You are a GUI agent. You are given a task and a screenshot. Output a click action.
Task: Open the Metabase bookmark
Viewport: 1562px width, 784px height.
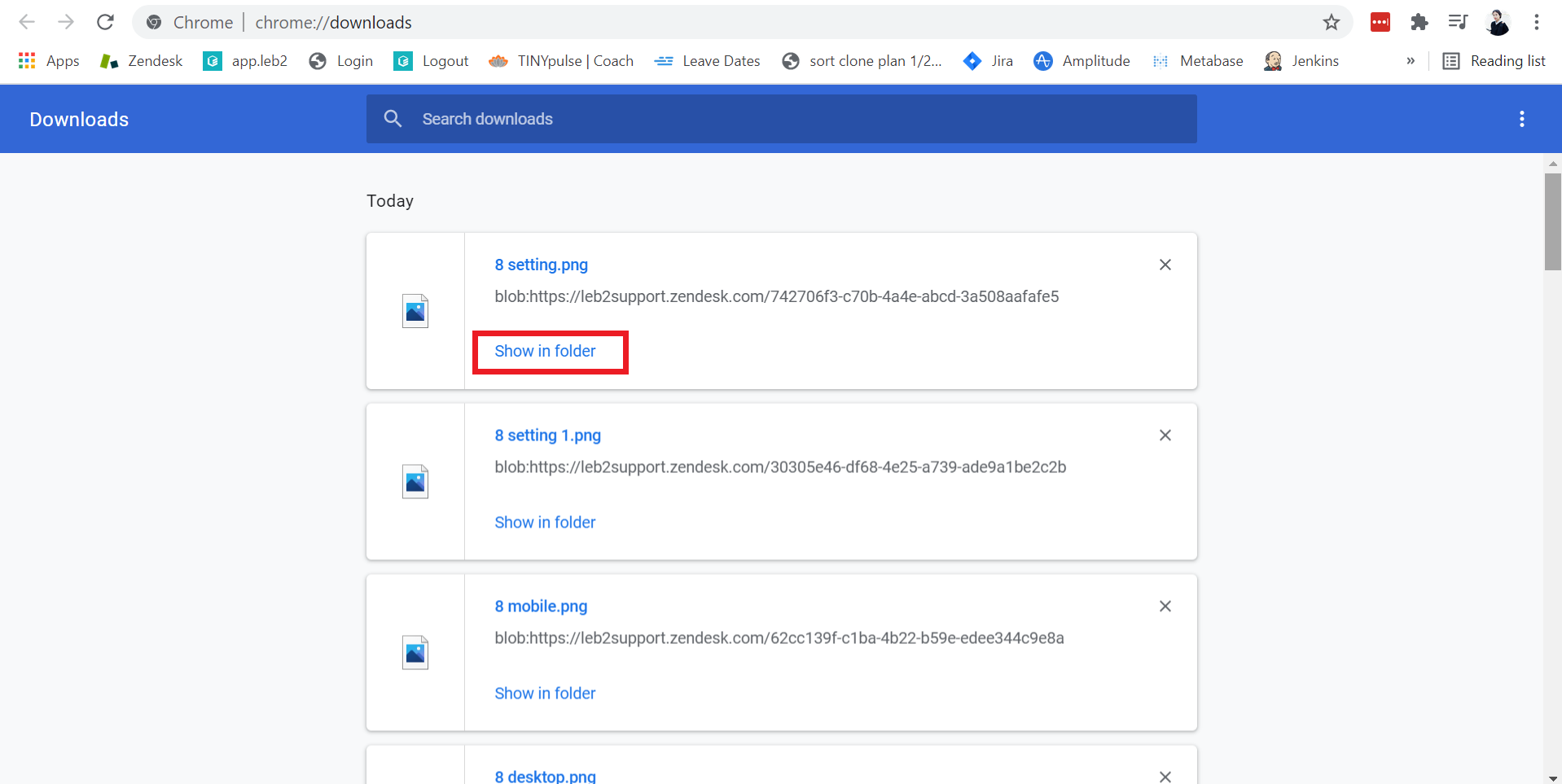click(x=1197, y=61)
